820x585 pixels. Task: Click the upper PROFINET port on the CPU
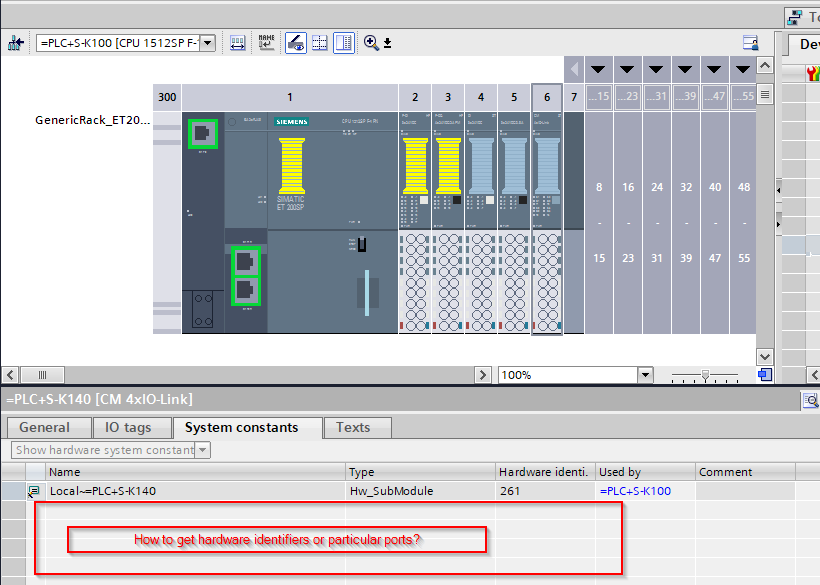point(246,261)
